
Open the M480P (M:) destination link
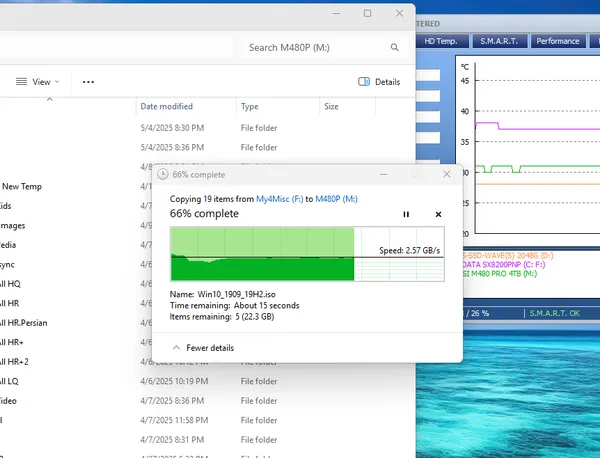336,199
